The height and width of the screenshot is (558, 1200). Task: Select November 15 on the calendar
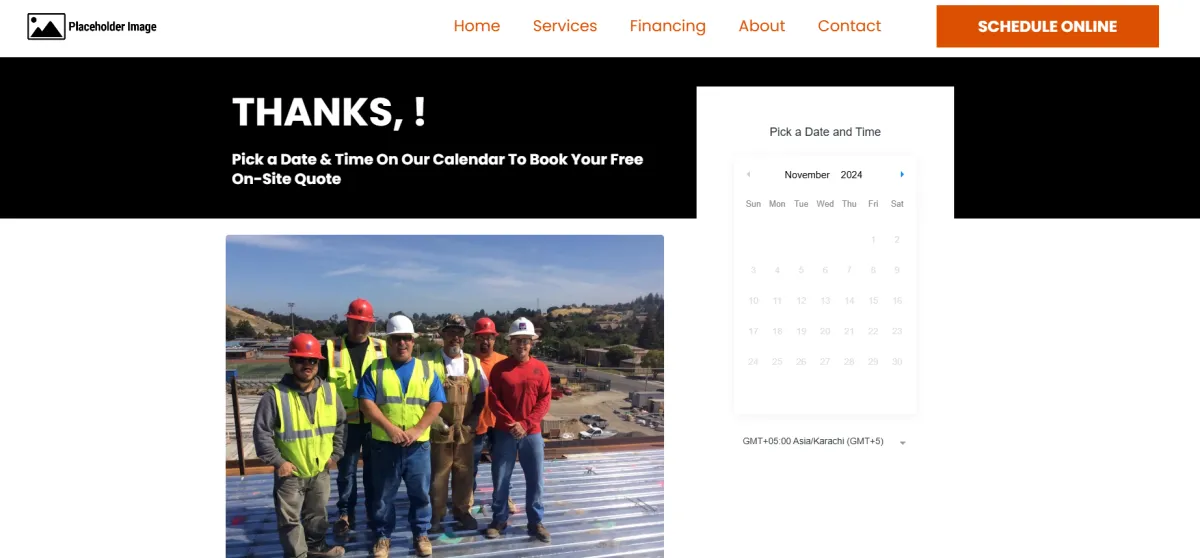pyautogui.click(x=873, y=301)
